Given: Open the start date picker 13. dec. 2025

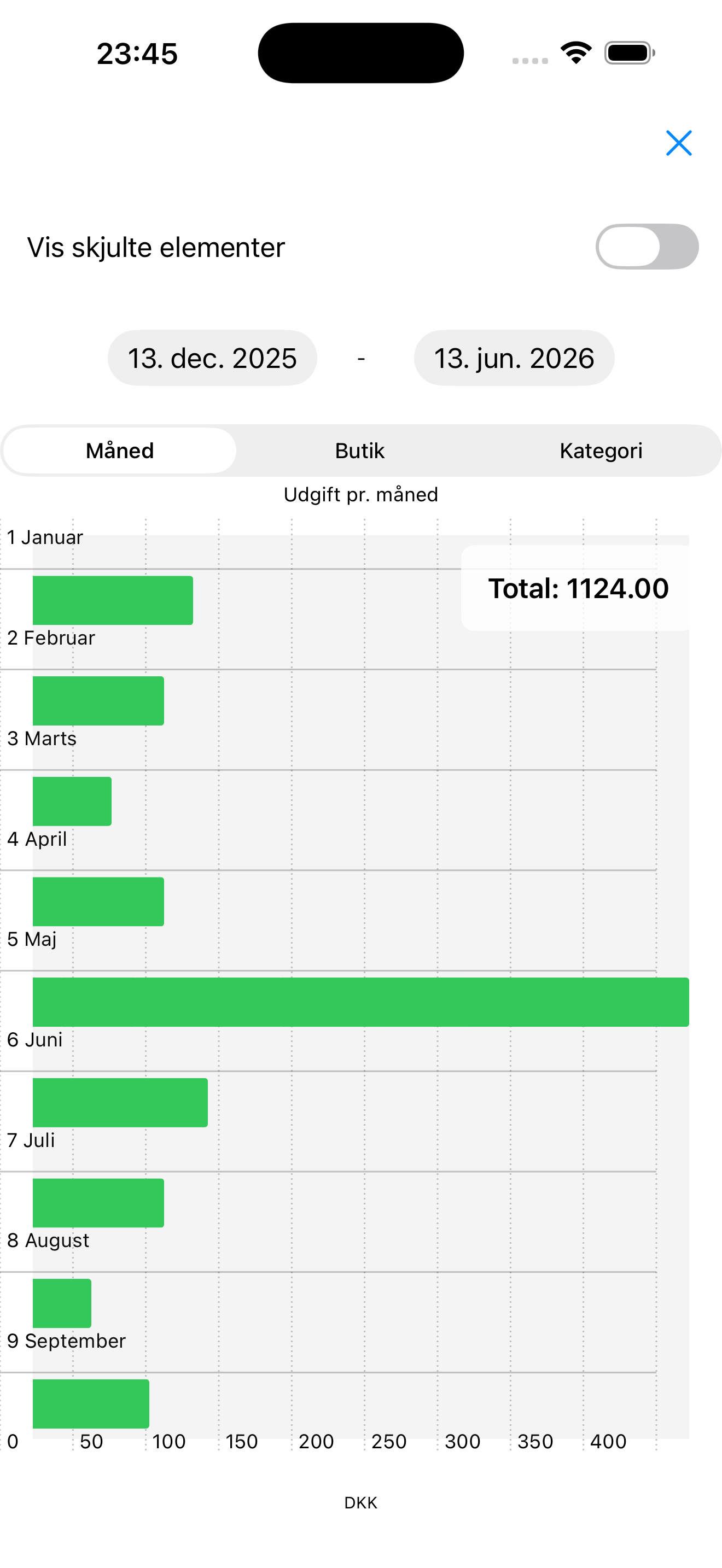Looking at the screenshot, I should pyautogui.click(x=212, y=358).
